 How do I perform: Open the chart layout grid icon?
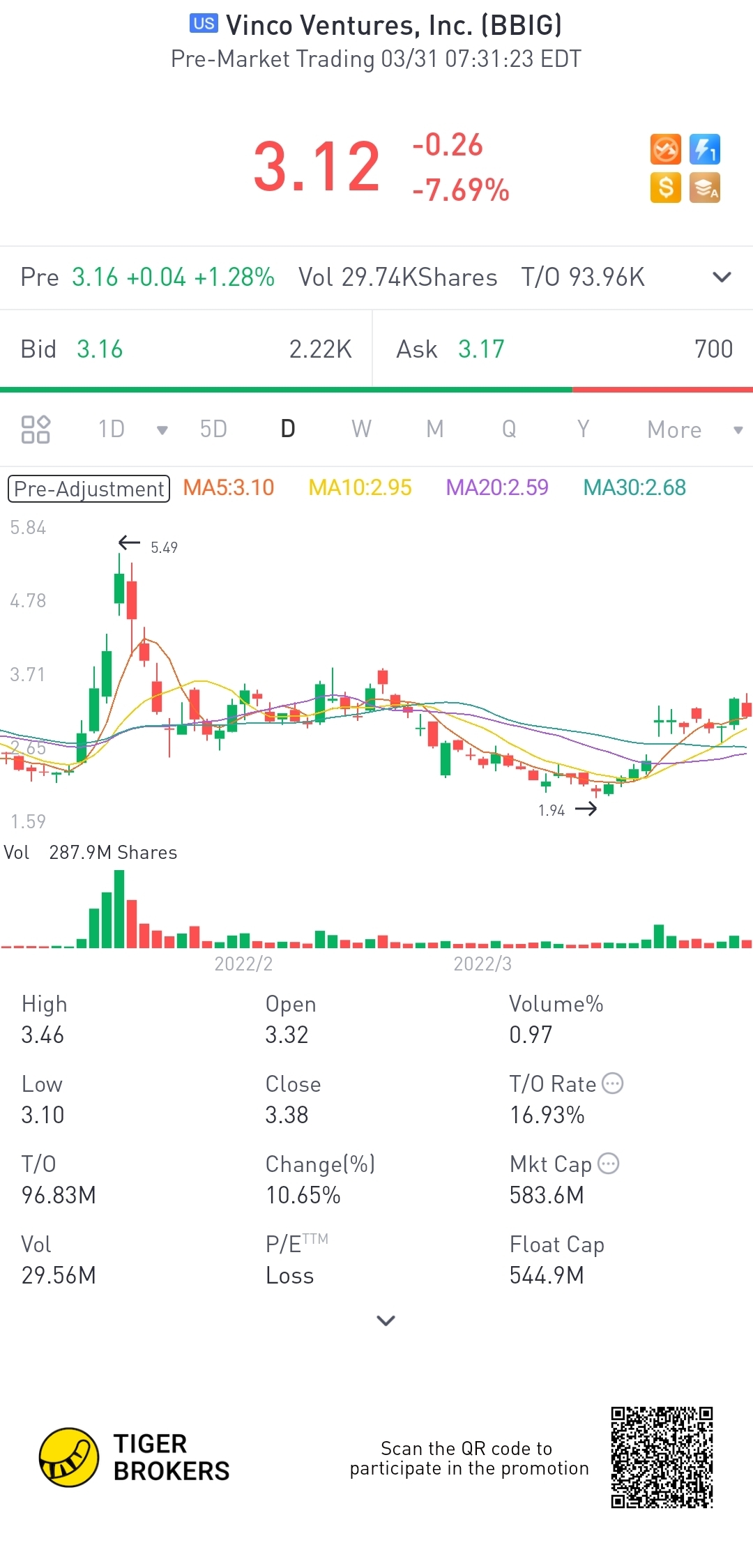pyautogui.click(x=36, y=429)
